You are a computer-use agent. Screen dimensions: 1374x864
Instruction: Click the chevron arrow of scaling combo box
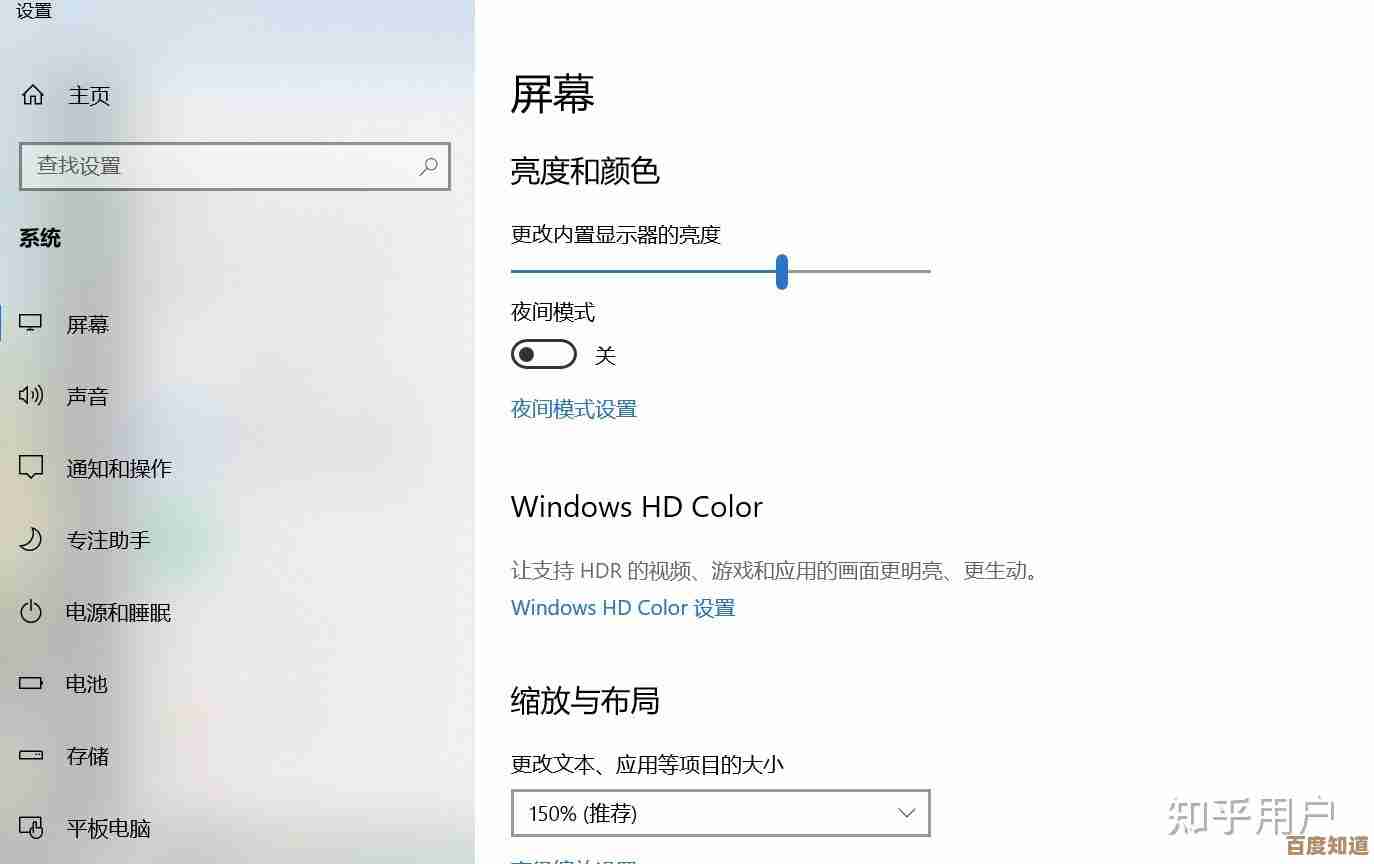coord(906,813)
